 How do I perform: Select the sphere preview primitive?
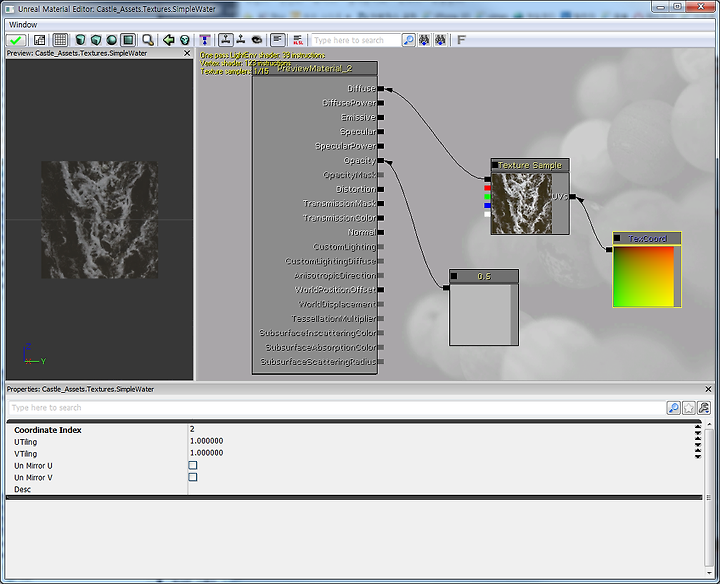click(x=112, y=40)
